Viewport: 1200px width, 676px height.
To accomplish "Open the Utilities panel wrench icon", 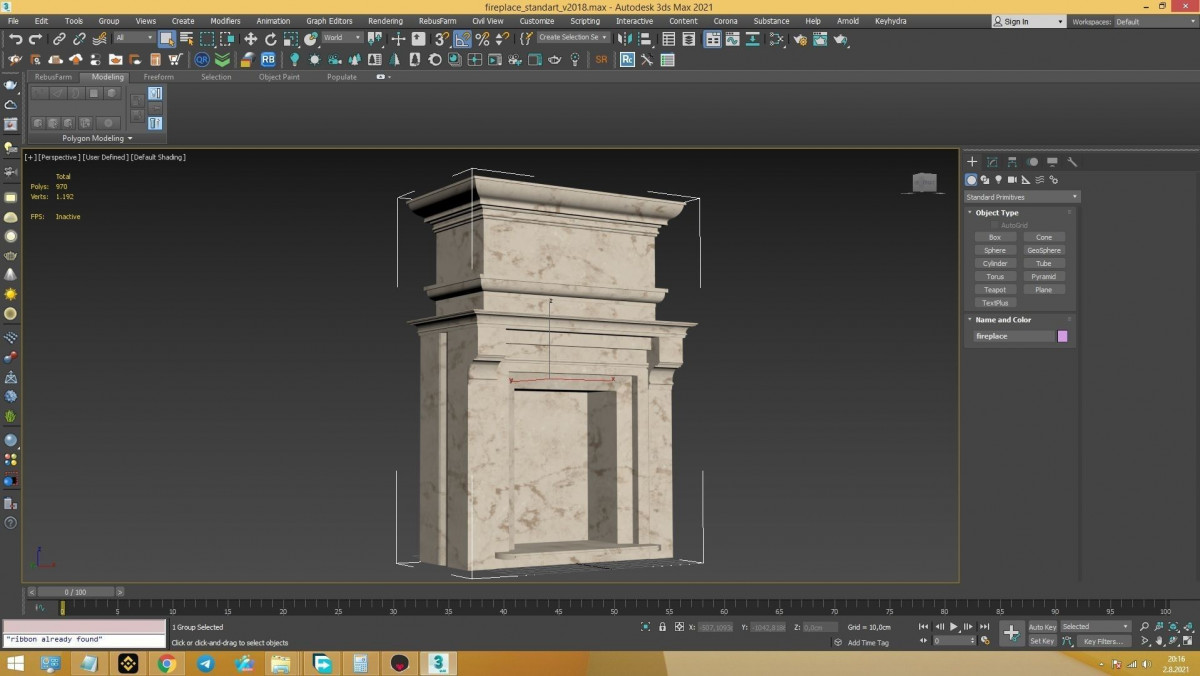I will coord(1072,162).
